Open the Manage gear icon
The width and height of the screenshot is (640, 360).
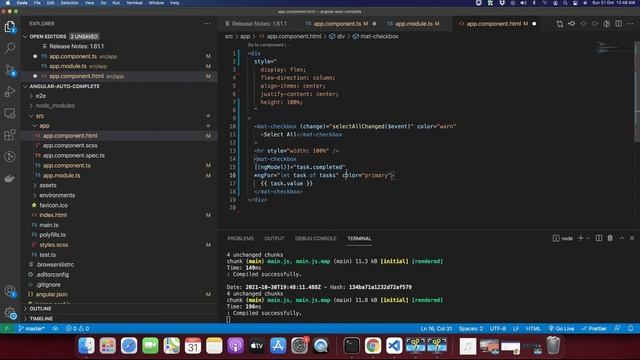click(10, 313)
